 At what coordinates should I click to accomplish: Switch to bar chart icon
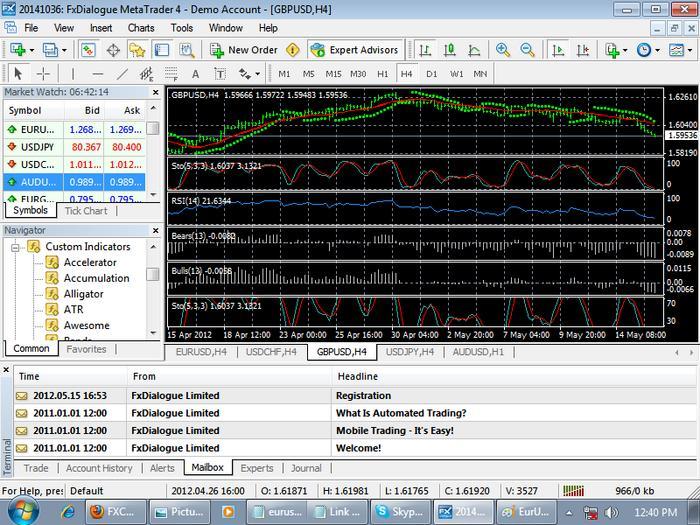coord(425,50)
